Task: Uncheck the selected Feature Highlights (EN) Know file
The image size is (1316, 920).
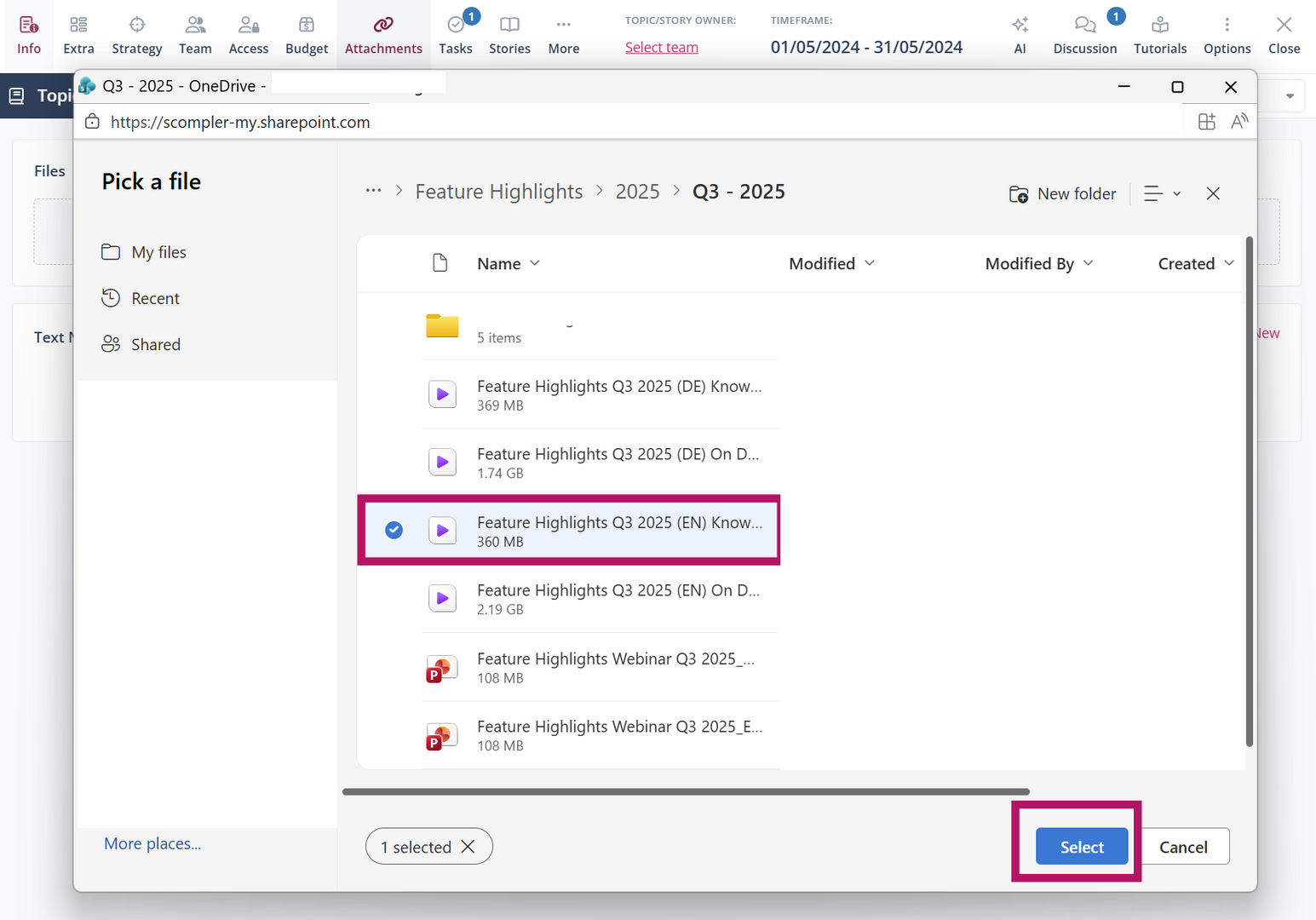Action: click(x=394, y=530)
